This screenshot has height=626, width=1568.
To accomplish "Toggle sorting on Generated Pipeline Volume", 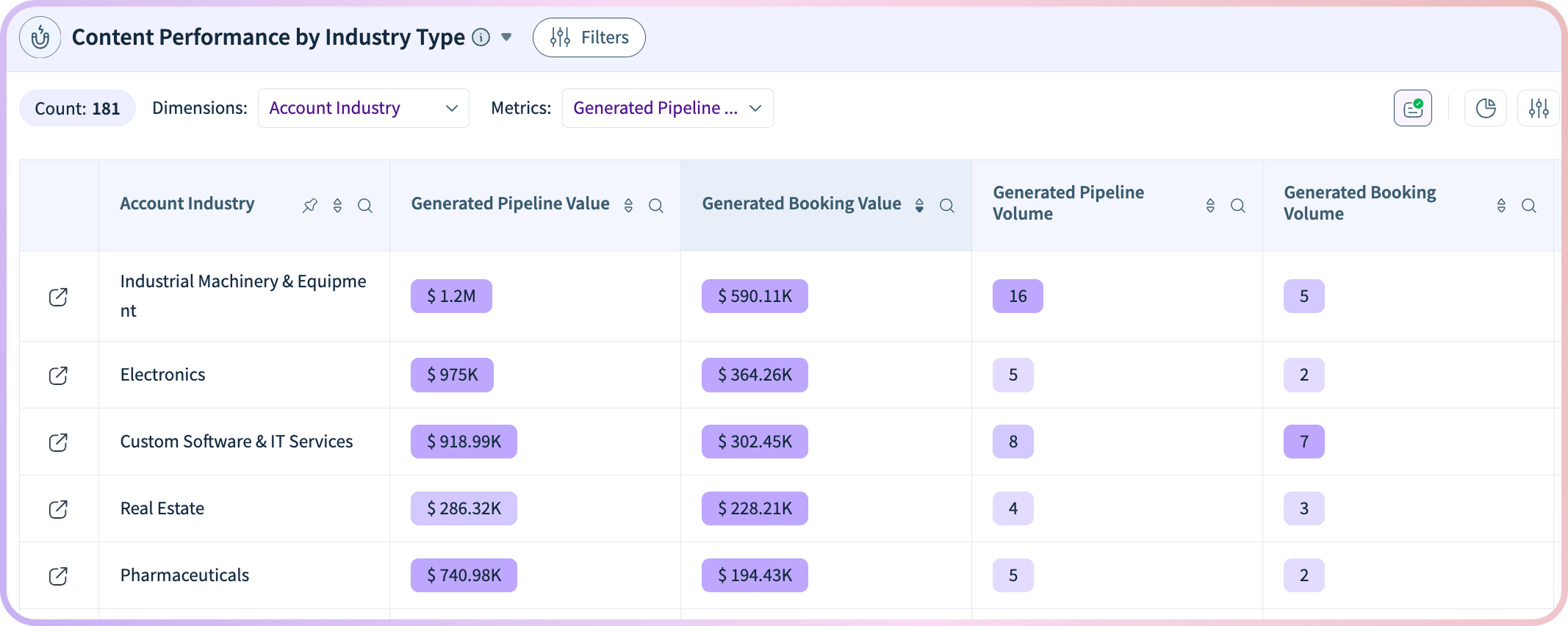I will pyautogui.click(x=1210, y=206).
